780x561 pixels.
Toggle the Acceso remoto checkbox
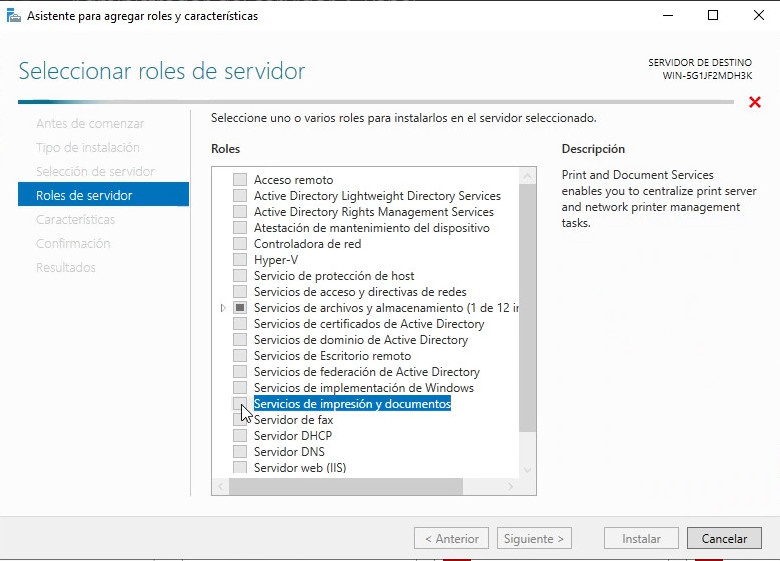point(240,180)
